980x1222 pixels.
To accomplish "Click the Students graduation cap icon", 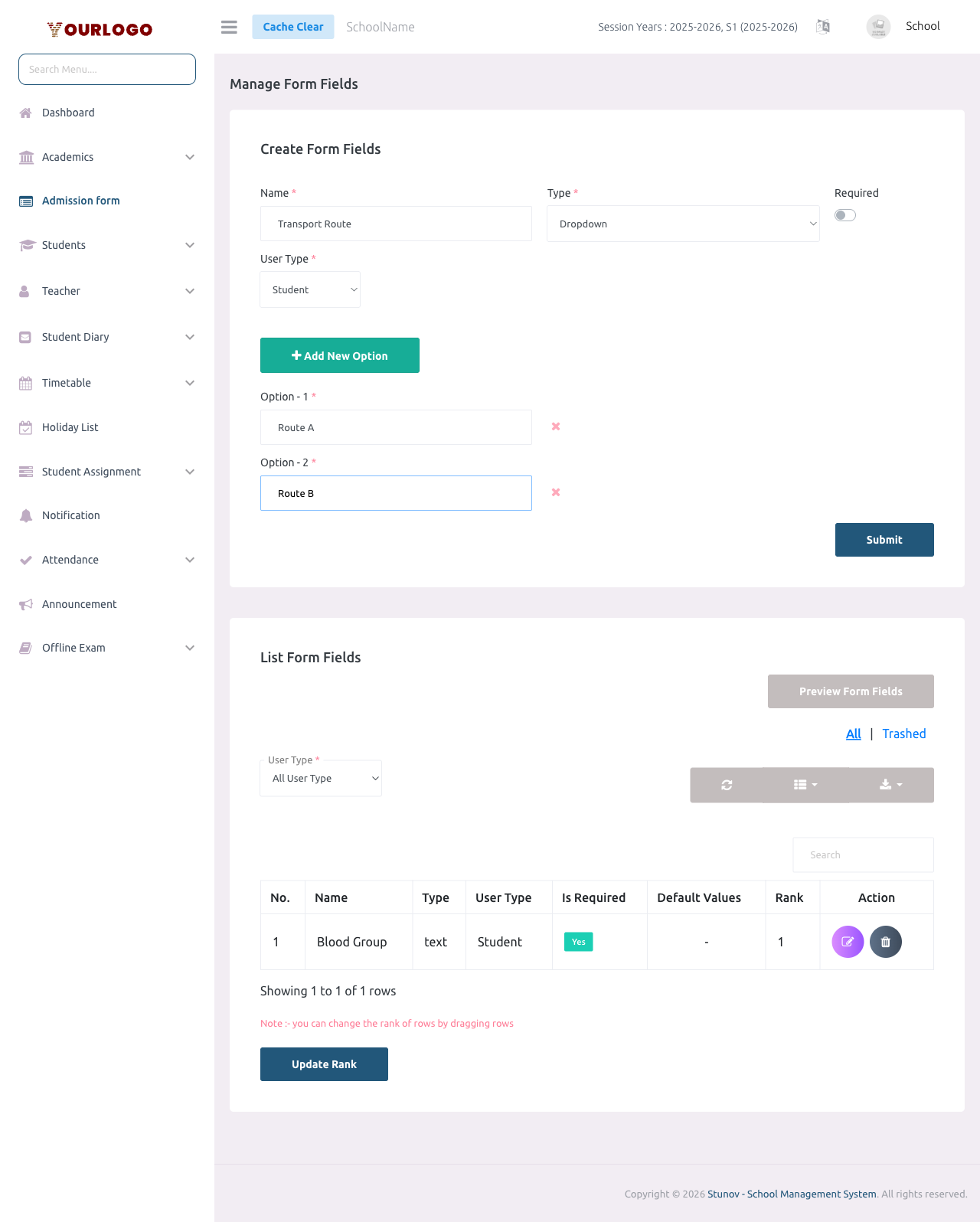I will coord(27,245).
